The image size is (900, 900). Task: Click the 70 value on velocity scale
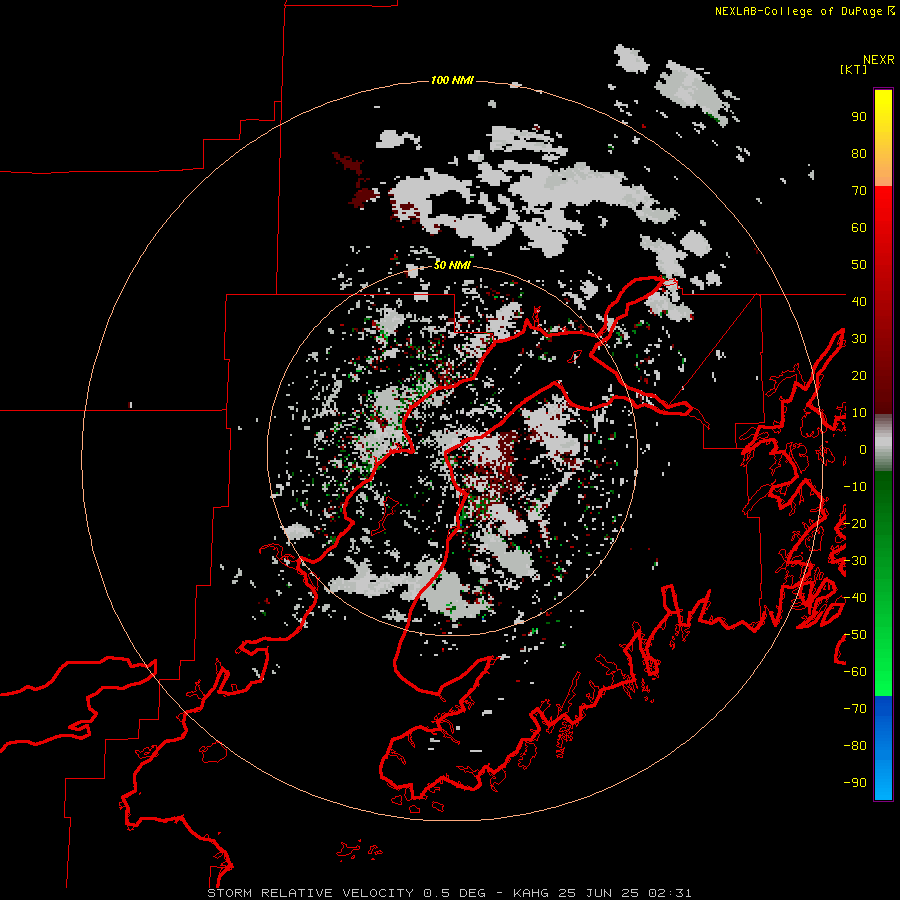pyautogui.click(x=859, y=191)
